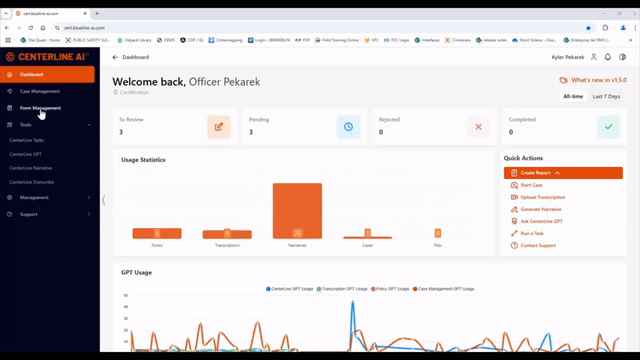Click the Generate Narrative pen icon
This screenshot has width=640, height=360.
(x=514, y=209)
